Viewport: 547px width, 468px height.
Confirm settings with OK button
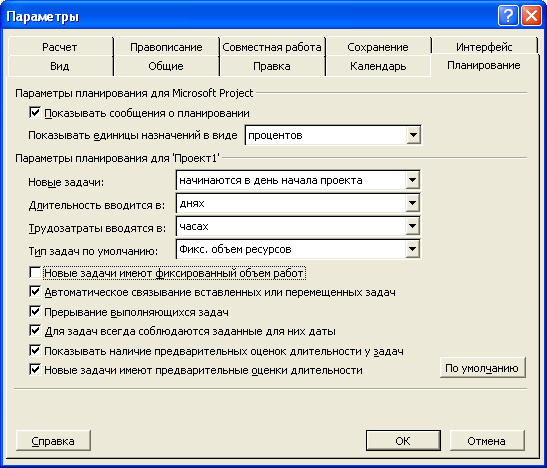403,441
